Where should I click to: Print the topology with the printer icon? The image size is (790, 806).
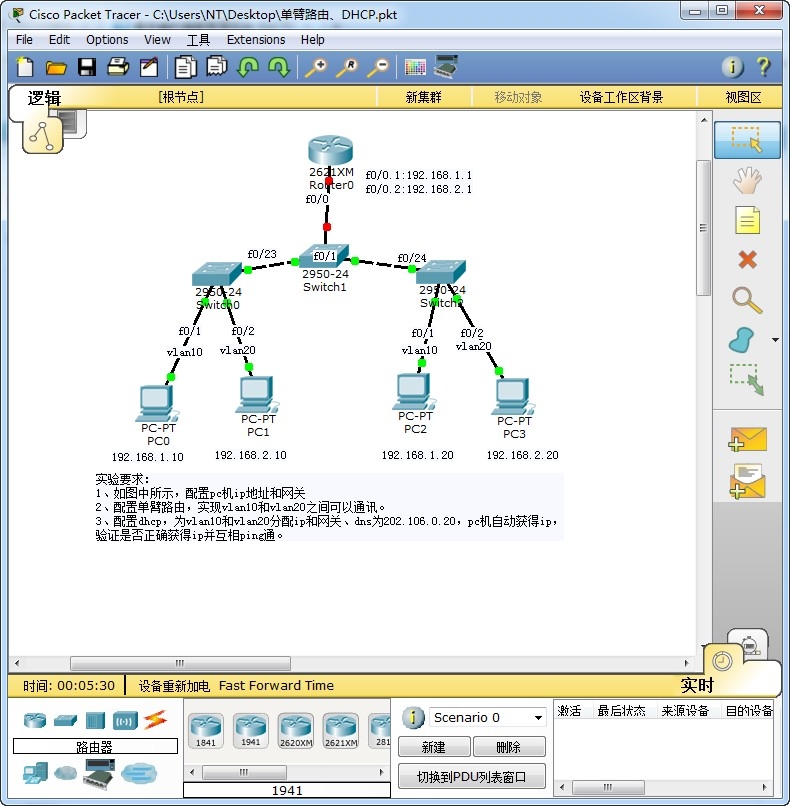click(x=118, y=67)
